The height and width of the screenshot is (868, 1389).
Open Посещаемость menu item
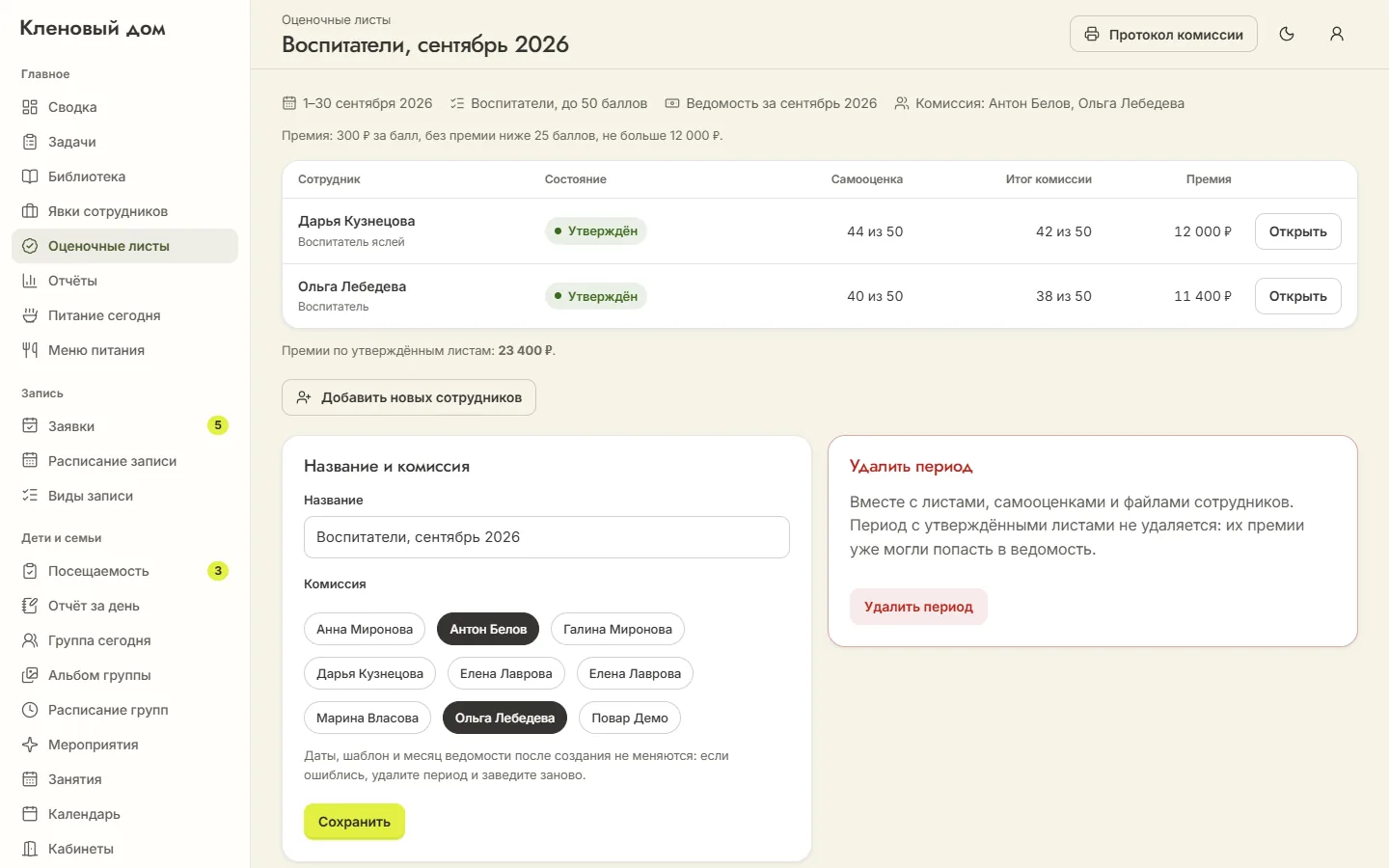(x=124, y=571)
